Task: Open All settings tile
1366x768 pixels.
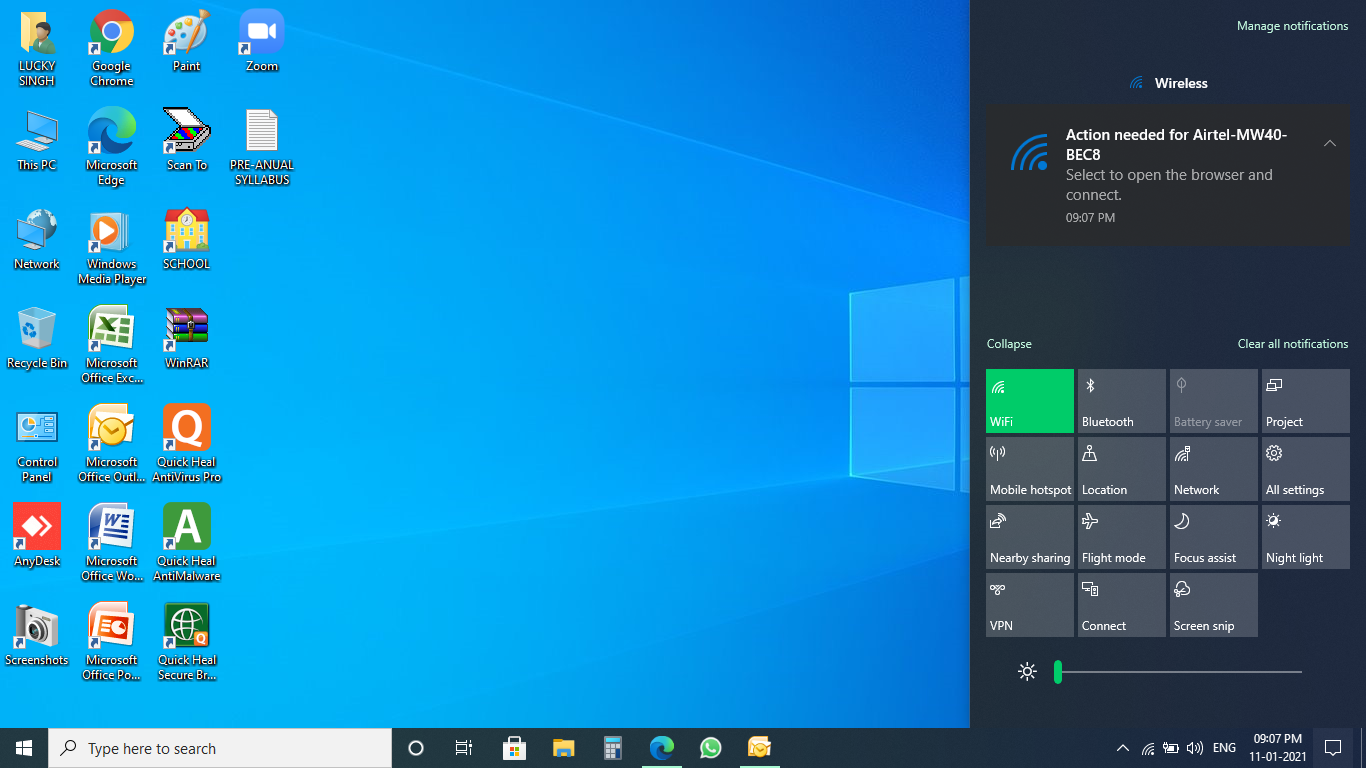Action: tap(1306, 469)
